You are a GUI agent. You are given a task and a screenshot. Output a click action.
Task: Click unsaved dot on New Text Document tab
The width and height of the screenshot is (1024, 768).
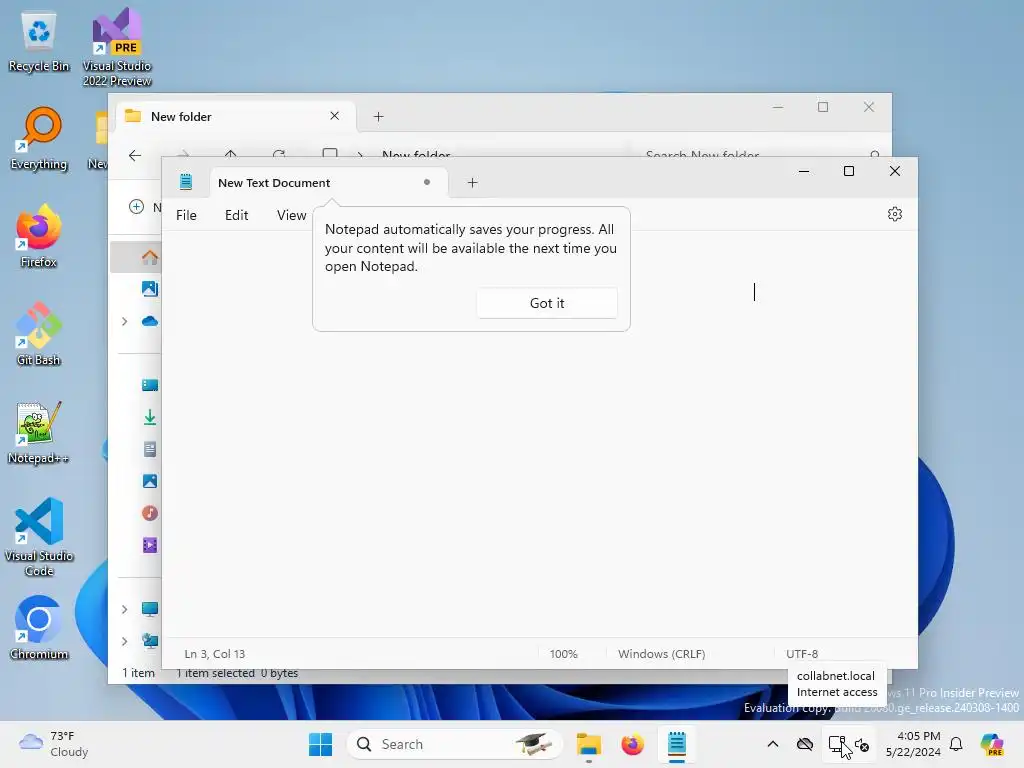(426, 182)
